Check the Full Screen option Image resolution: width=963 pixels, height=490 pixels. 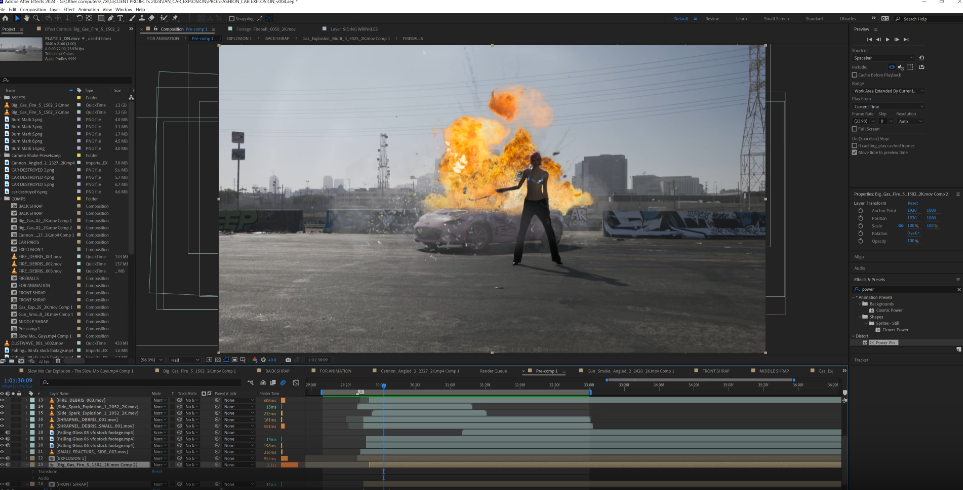[x=854, y=129]
